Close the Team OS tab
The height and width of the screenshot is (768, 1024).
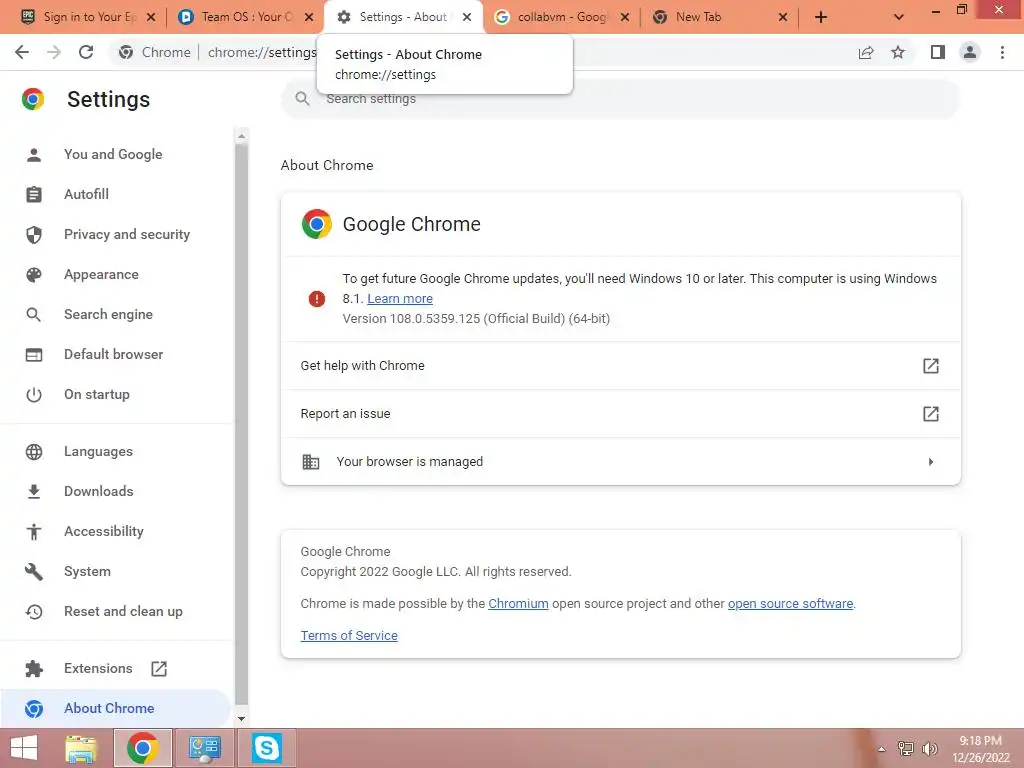(x=310, y=17)
